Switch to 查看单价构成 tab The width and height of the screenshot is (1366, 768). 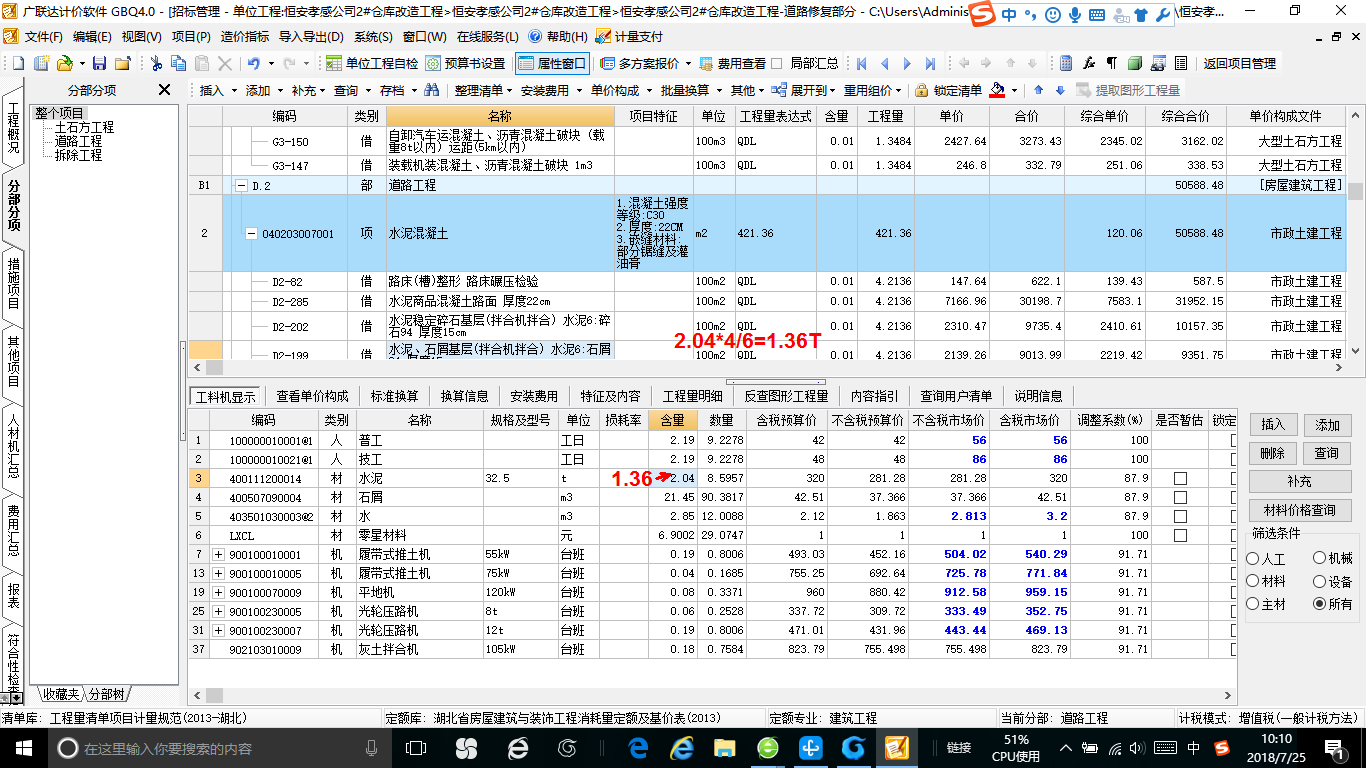pyautogui.click(x=313, y=396)
